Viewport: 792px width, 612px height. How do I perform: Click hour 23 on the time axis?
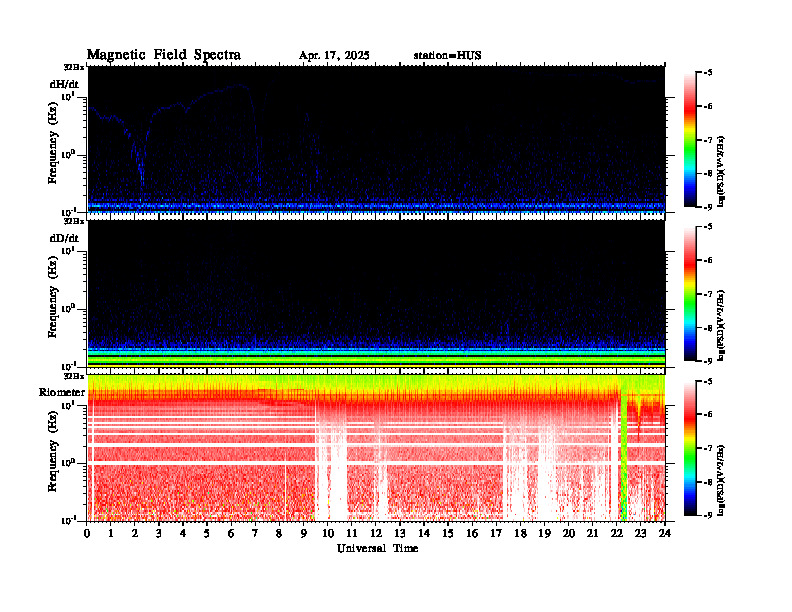click(x=640, y=533)
